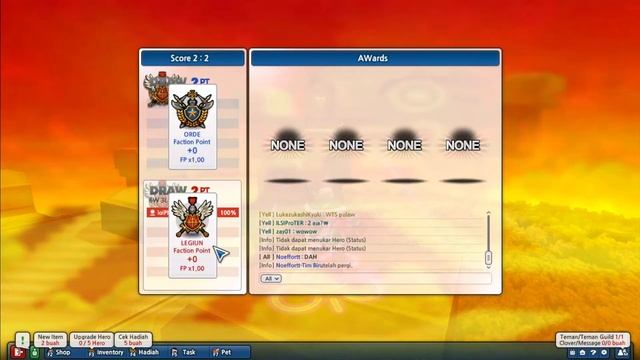Click the Noeffortt-Tim Birutelah pergi info line
640x360 pixels.
click(305, 265)
